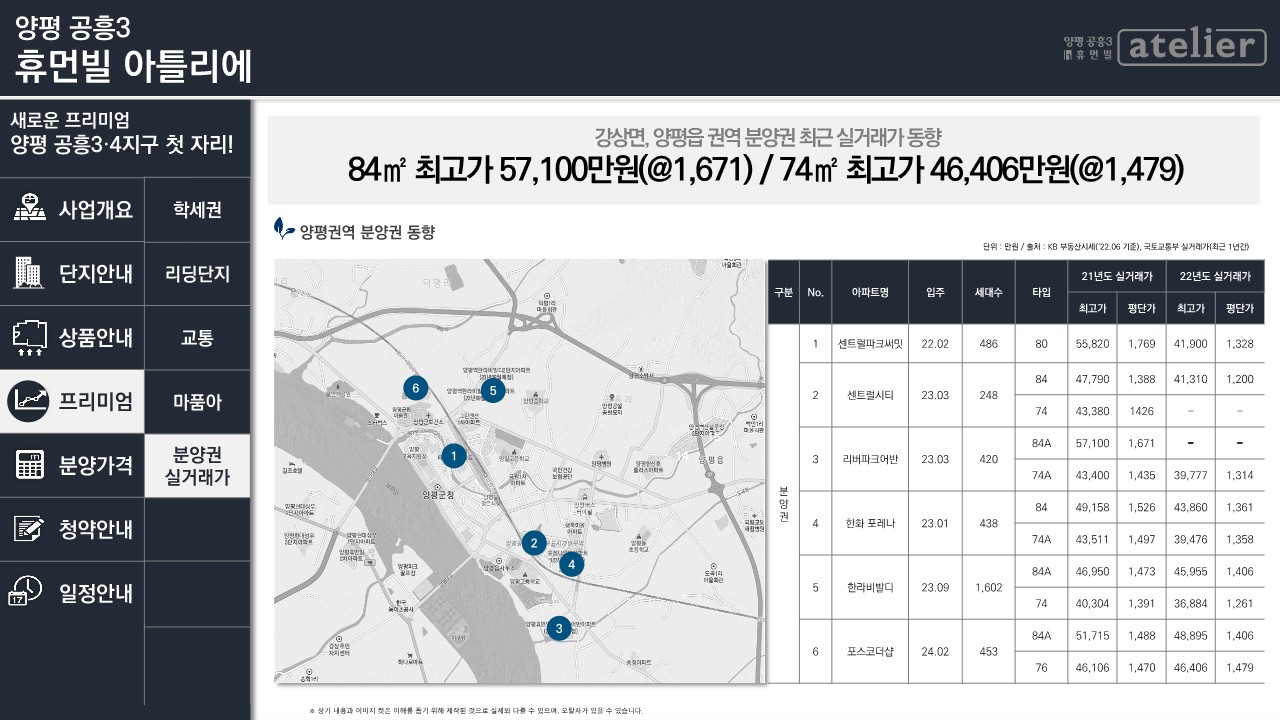The height and width of the screenshot is (720, 1280).
Task: Click the 타입 column header
Action: 1041,292
